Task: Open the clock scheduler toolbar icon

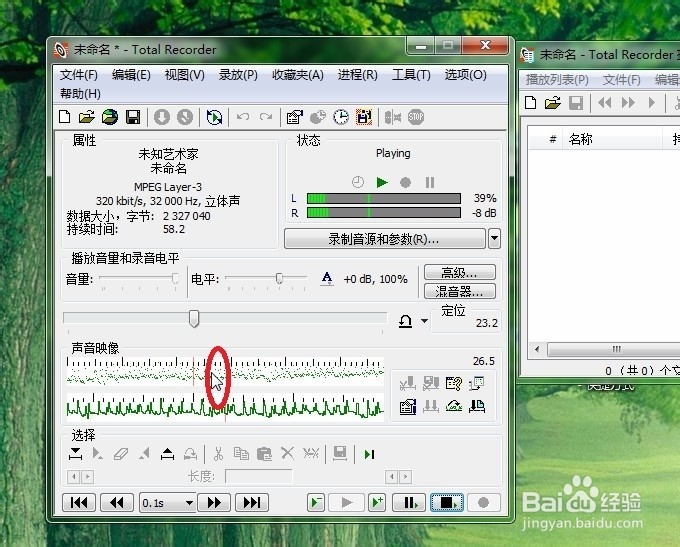Action: [341, 117]
